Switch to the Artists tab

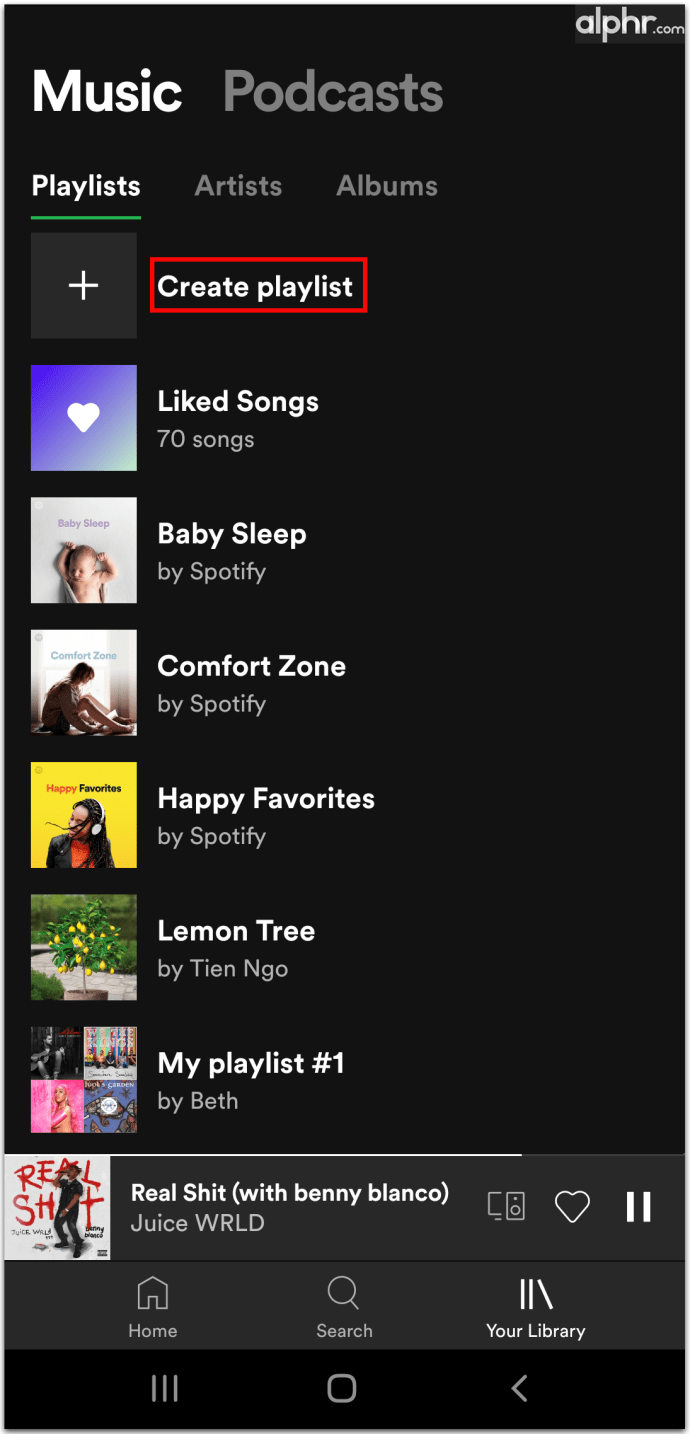(x=238, y=186)
